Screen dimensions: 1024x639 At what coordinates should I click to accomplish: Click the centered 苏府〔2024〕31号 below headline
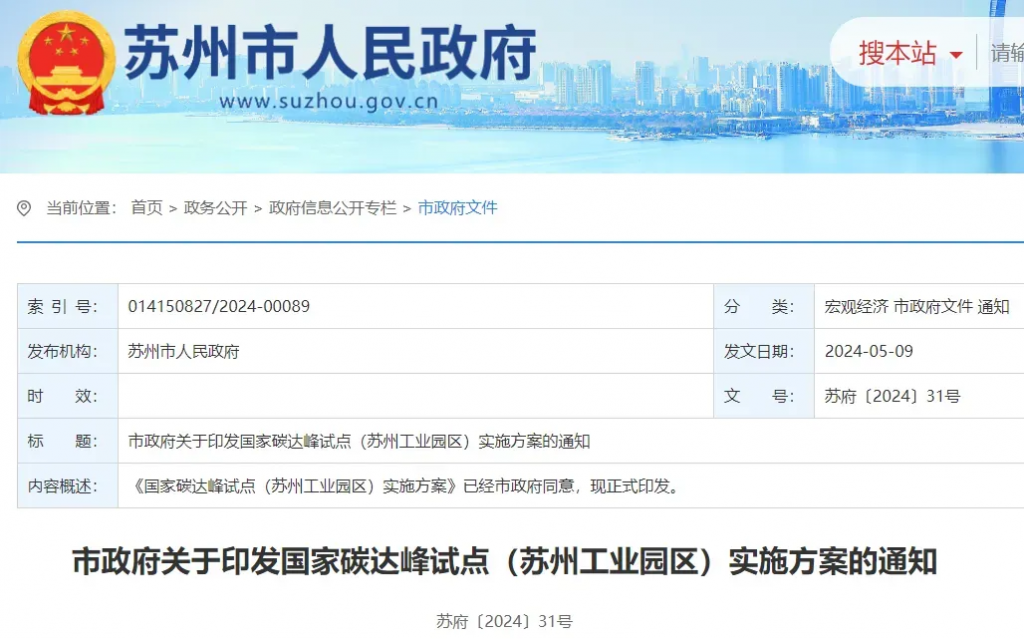tap(504, 621)
